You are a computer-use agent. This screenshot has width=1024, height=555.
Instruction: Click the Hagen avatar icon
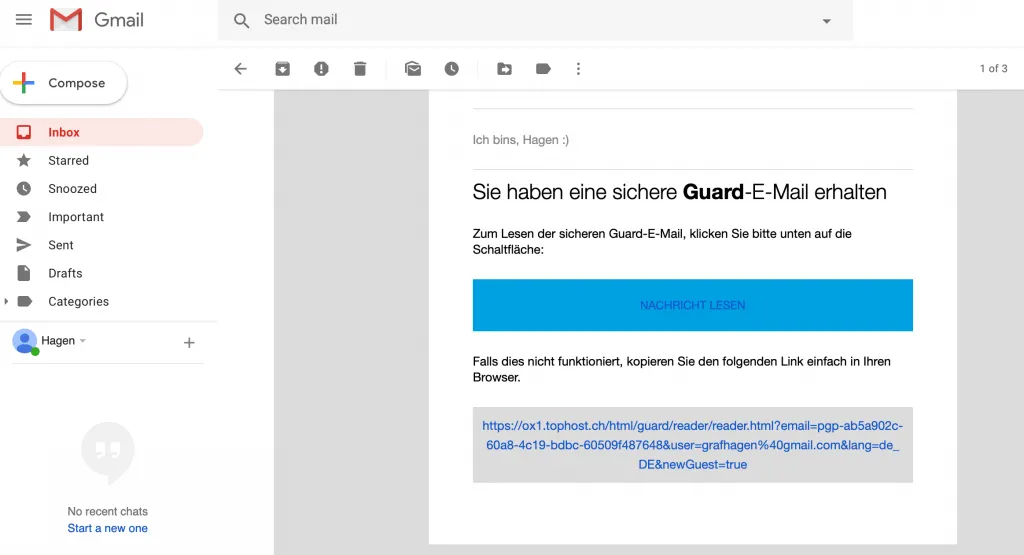[25, 341]
